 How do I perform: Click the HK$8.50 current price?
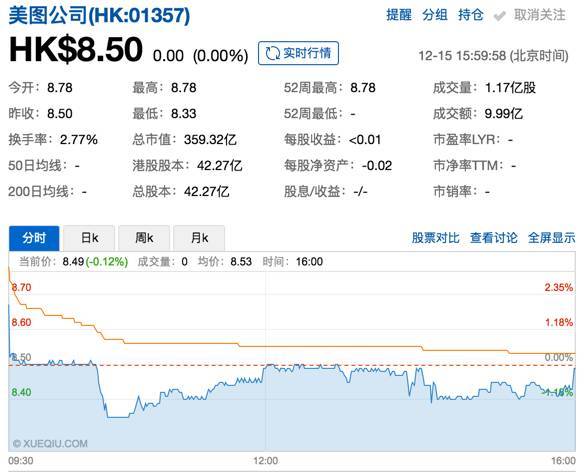[76, 49]
